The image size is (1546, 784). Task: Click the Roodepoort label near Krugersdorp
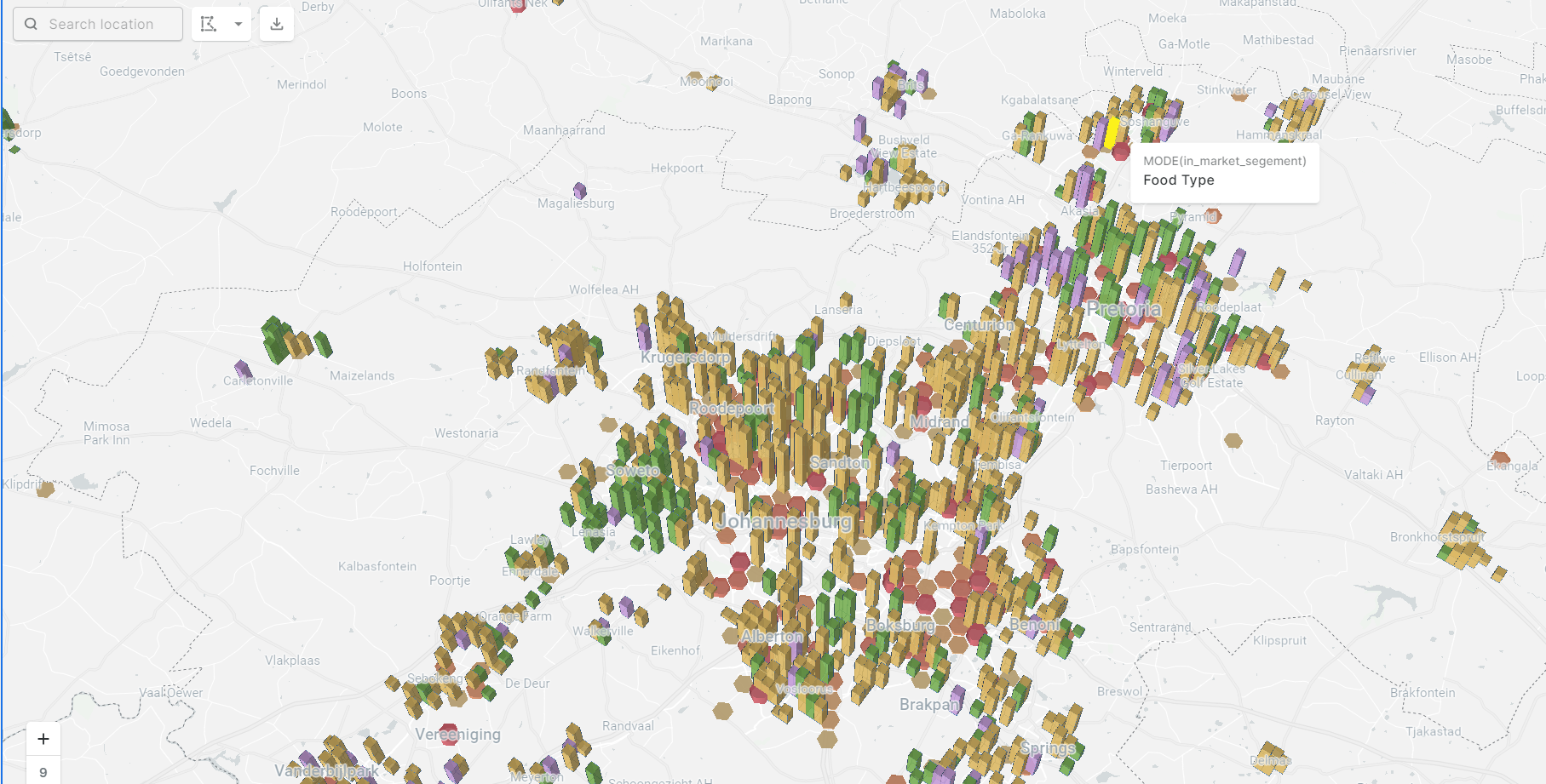(x=731, y=409)
